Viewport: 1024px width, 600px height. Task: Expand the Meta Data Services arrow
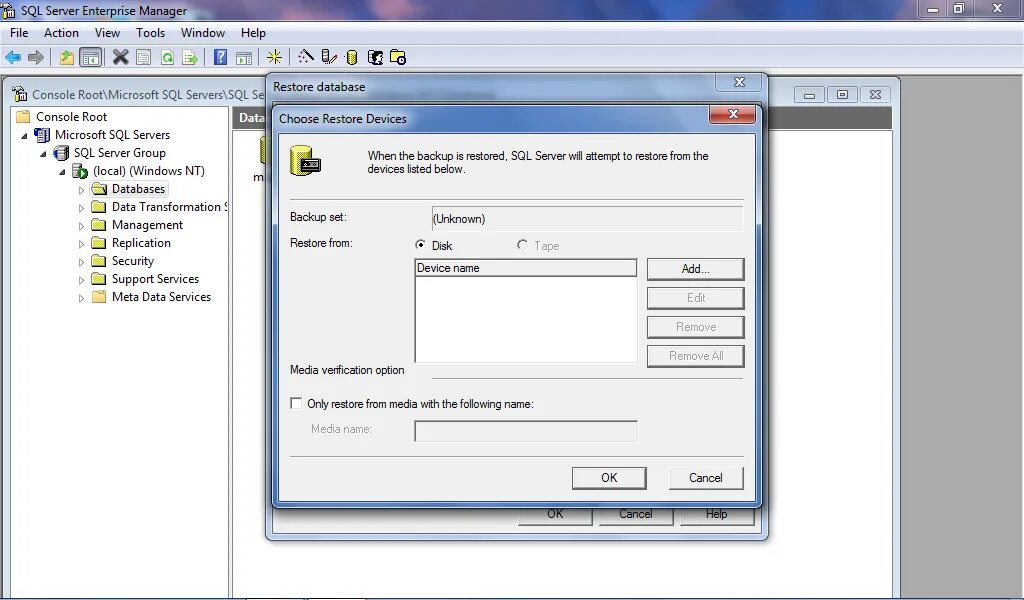point(81,298)
